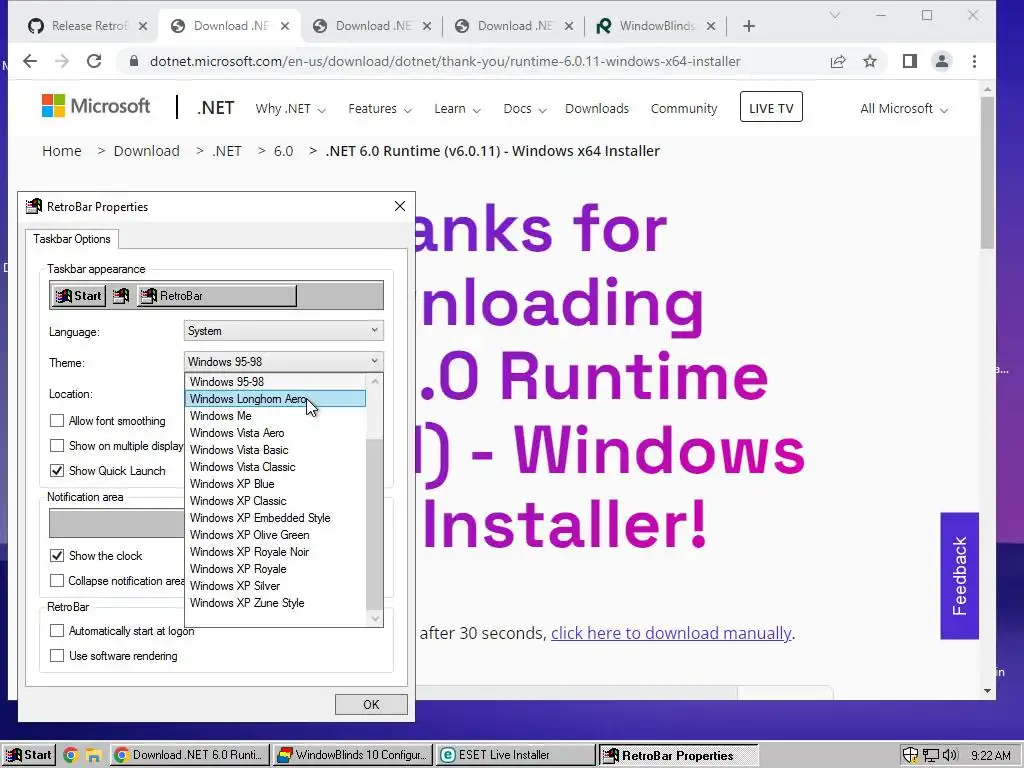The height and width of the screenshot is (768, 1024).
Task: Click the browser forward arrow
Action: 62,61
